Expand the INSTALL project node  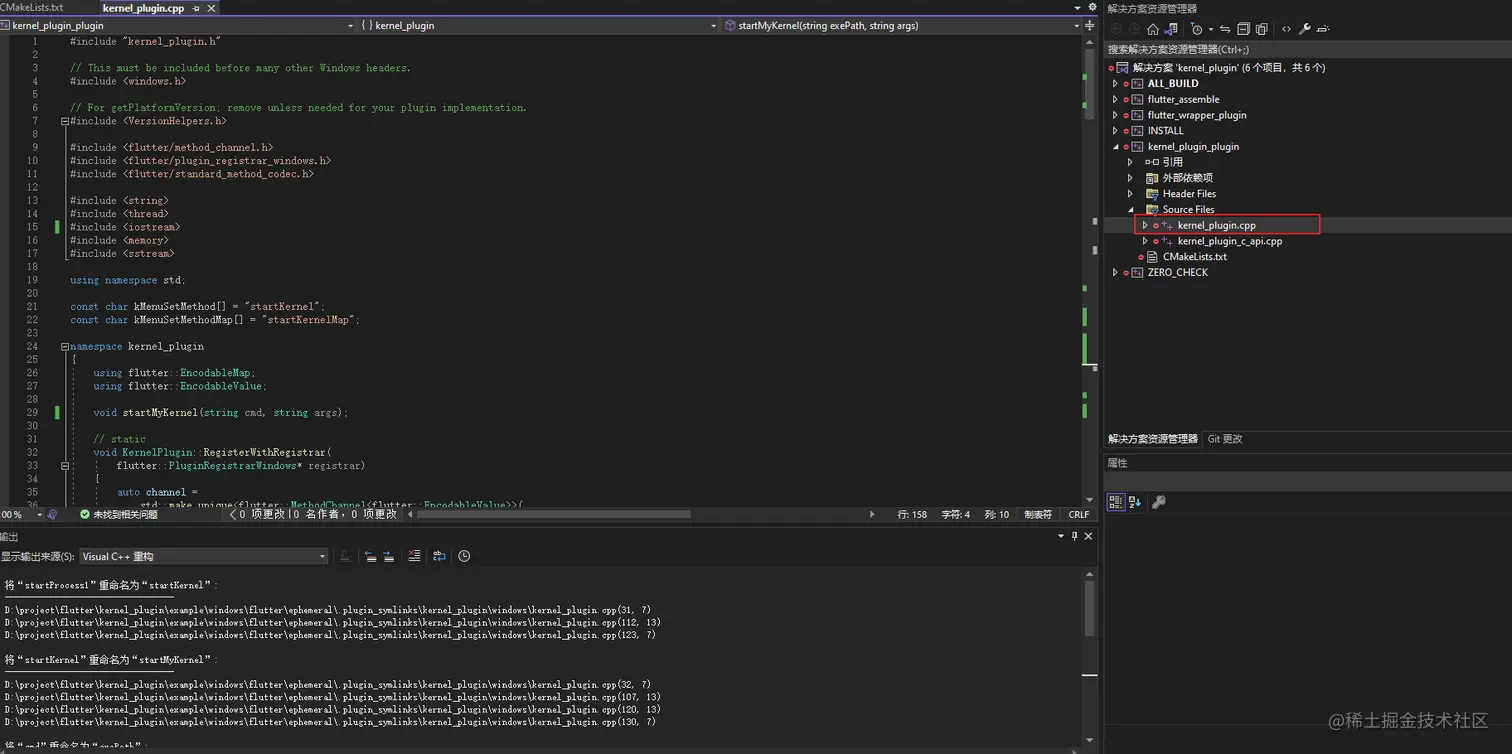click(x=1115, y=131)
